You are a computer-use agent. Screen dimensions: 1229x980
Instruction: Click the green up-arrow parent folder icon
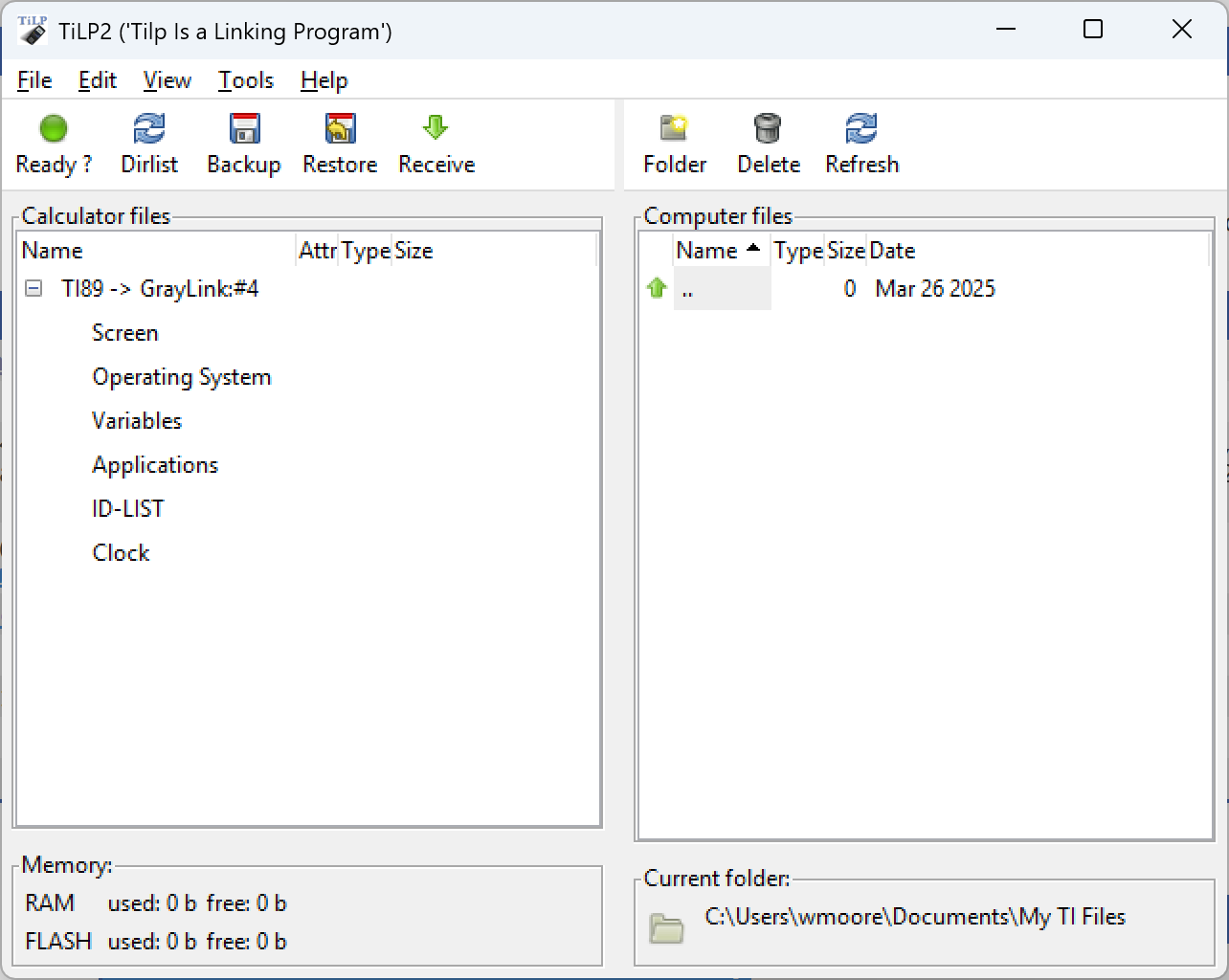[x=657, y=288]
